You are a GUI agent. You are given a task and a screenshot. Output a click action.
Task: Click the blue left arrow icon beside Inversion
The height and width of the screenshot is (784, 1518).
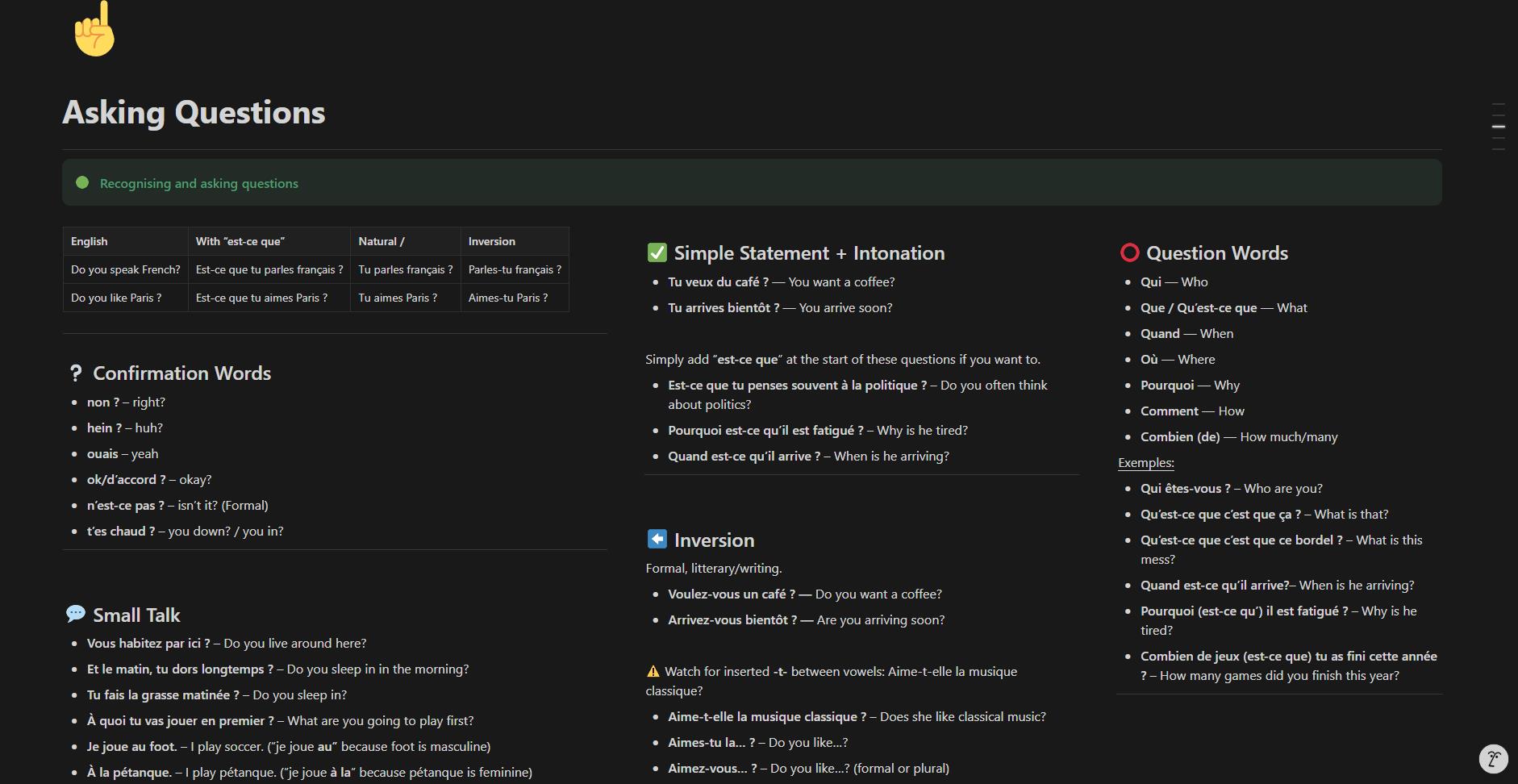coord(657,540)
